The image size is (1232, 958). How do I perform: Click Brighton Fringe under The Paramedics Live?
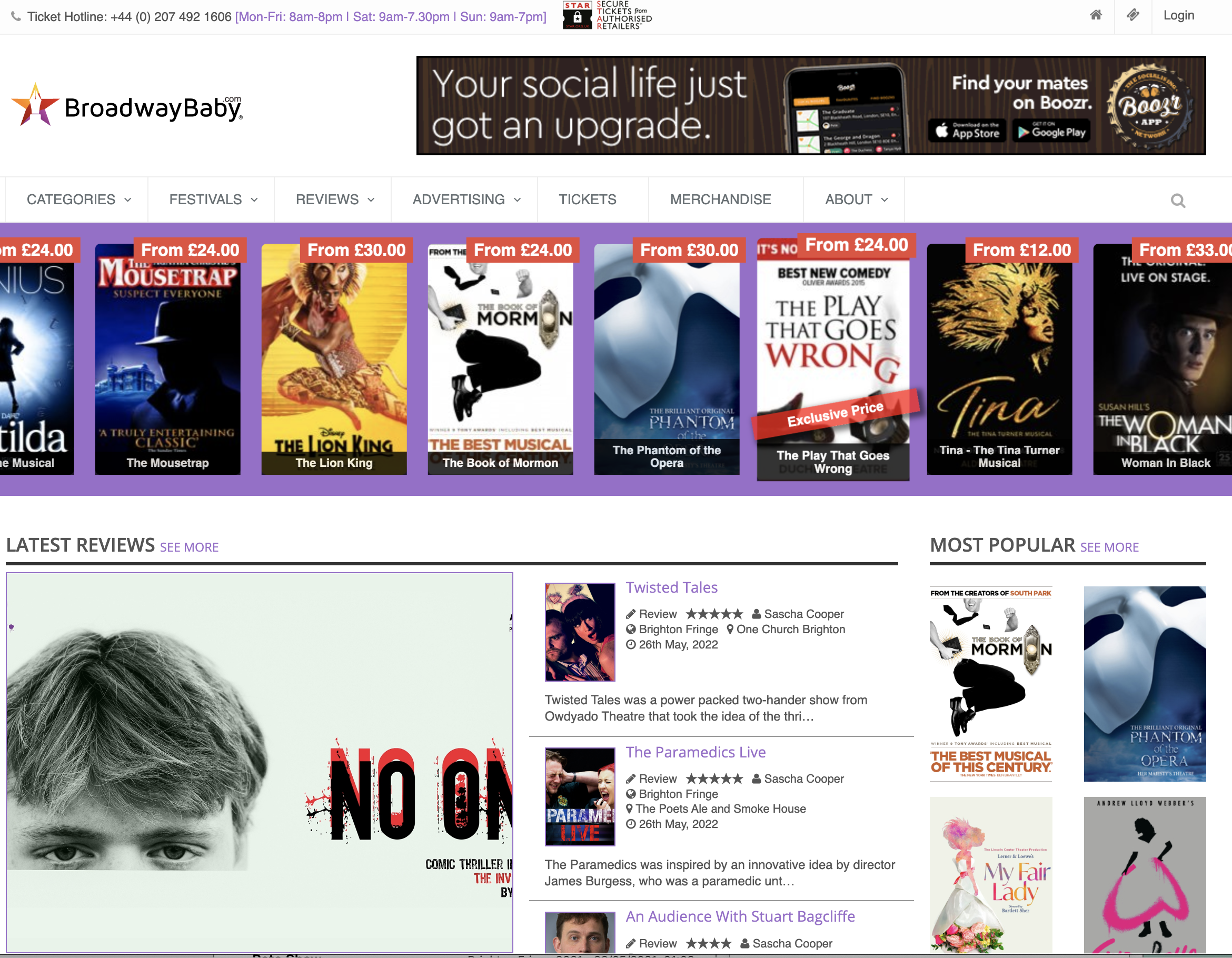pos(678,794)
